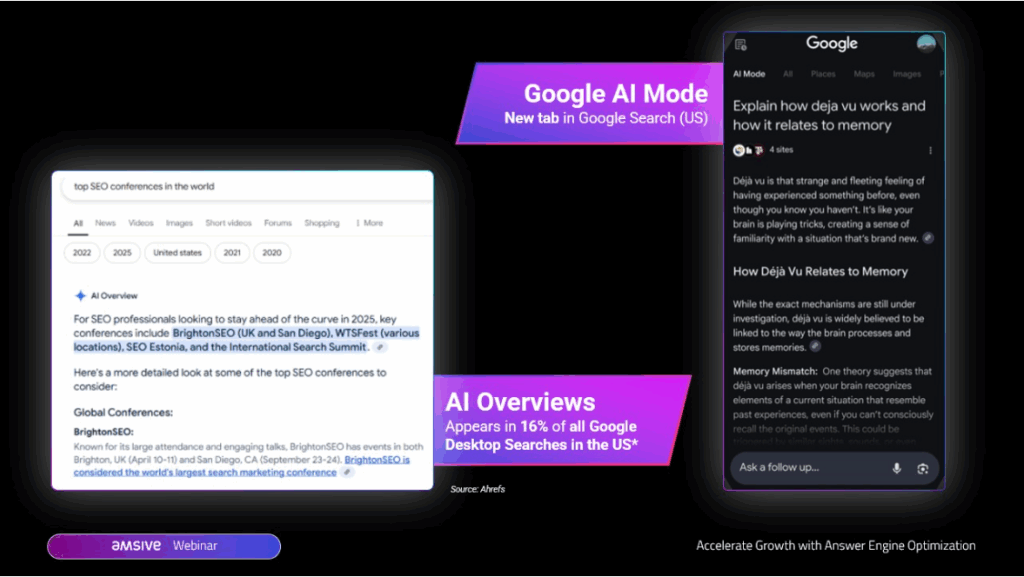Switch to the Videos search tab
This screenshot has width=1024, height=577.
(x=141, y=223)
